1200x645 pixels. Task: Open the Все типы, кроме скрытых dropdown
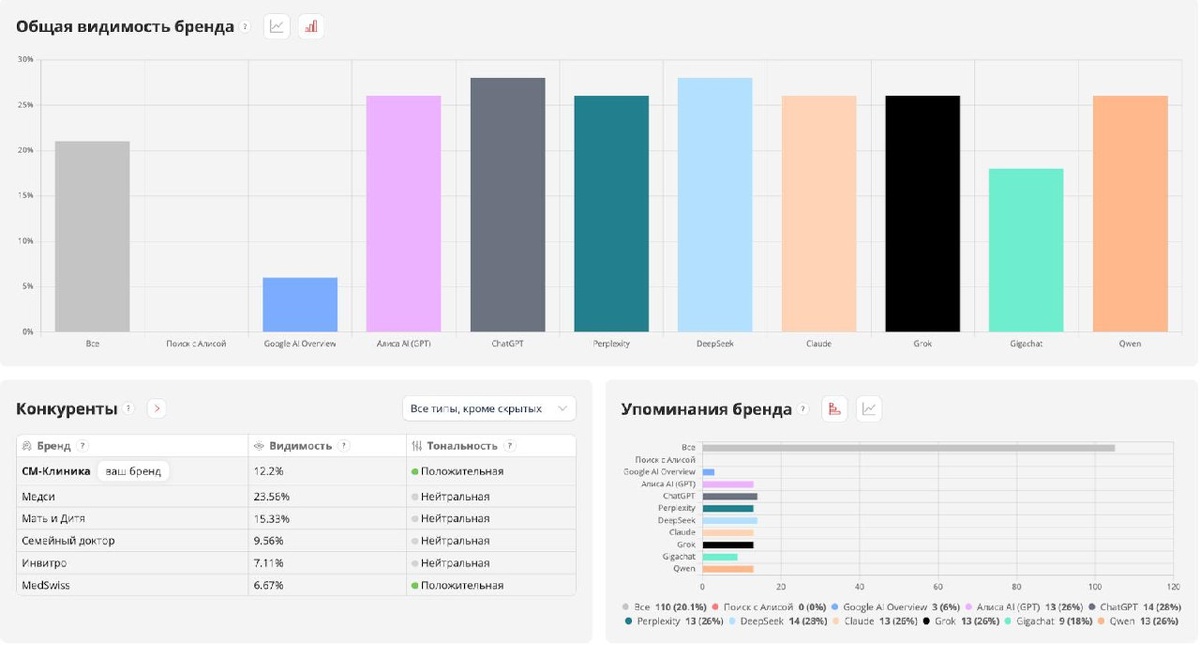(489, 408)
